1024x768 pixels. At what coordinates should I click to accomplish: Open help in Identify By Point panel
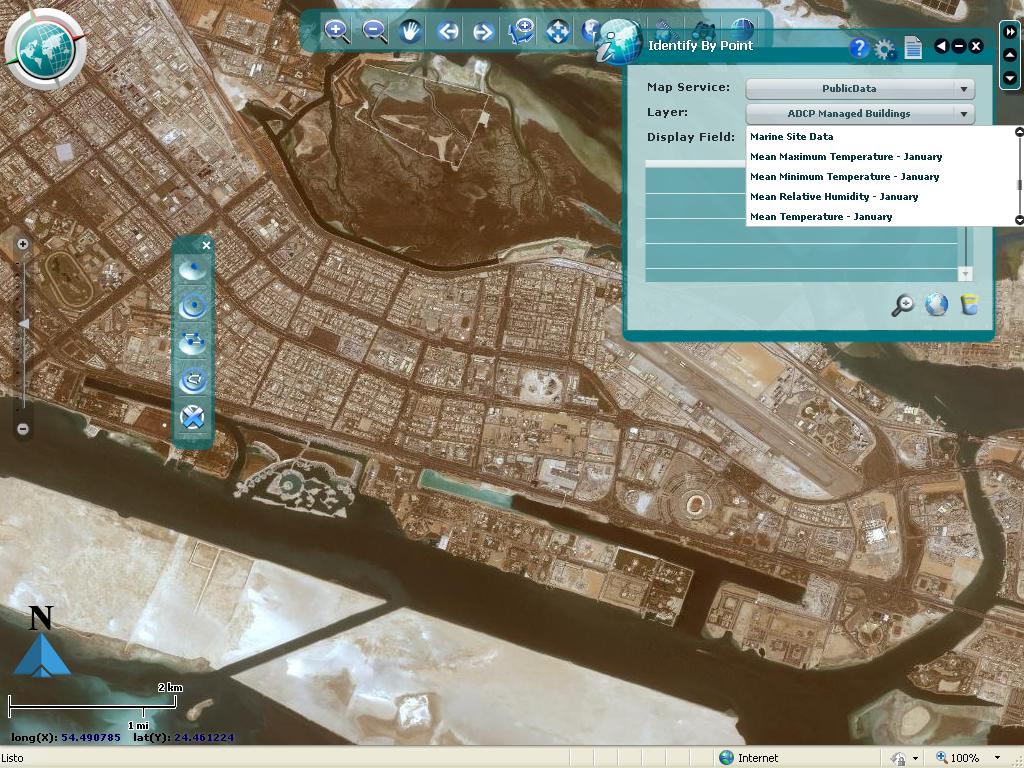pyautogui.click(x=858, y=47)
